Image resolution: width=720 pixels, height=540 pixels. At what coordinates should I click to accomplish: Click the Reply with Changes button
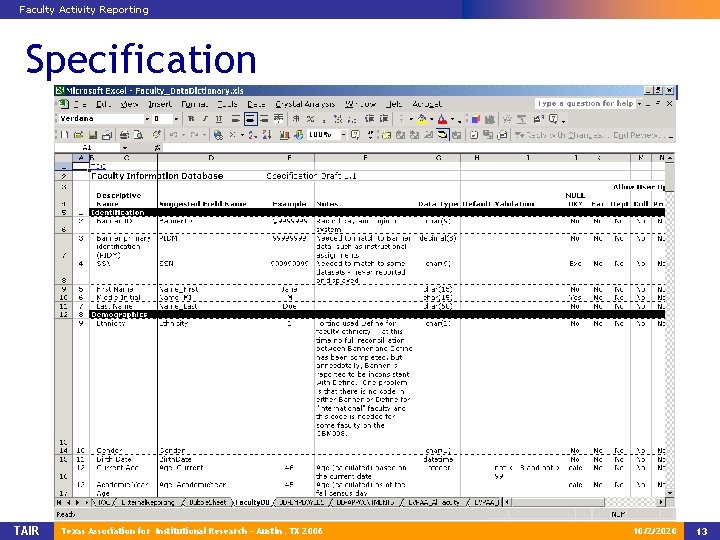[x=561, y=135]
